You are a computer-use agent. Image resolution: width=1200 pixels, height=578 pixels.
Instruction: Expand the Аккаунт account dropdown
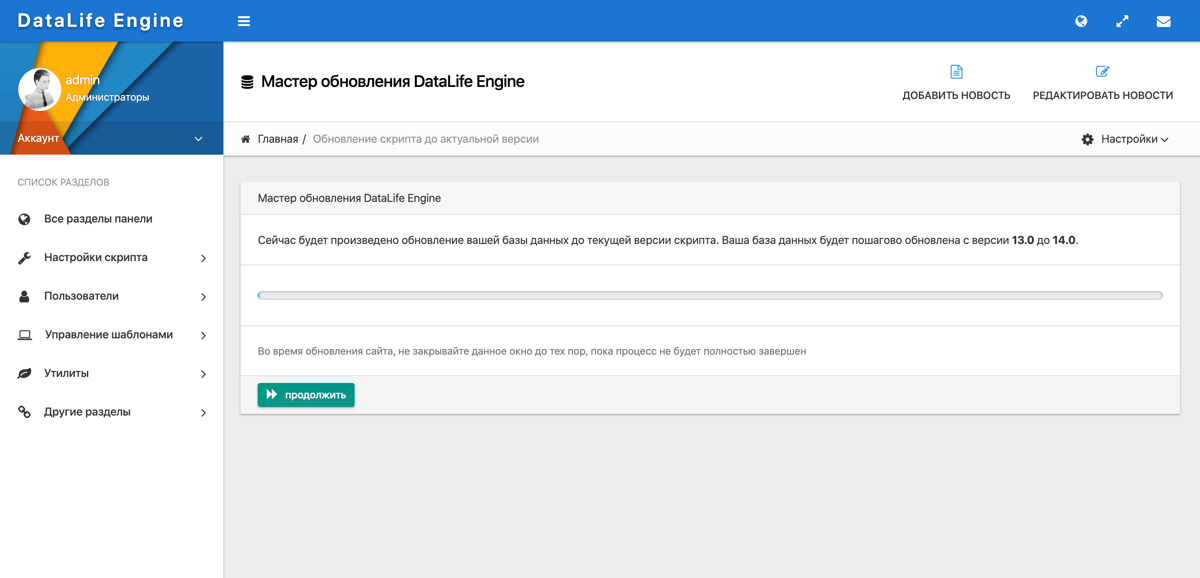pyautogui.click(x=111, y=138)
